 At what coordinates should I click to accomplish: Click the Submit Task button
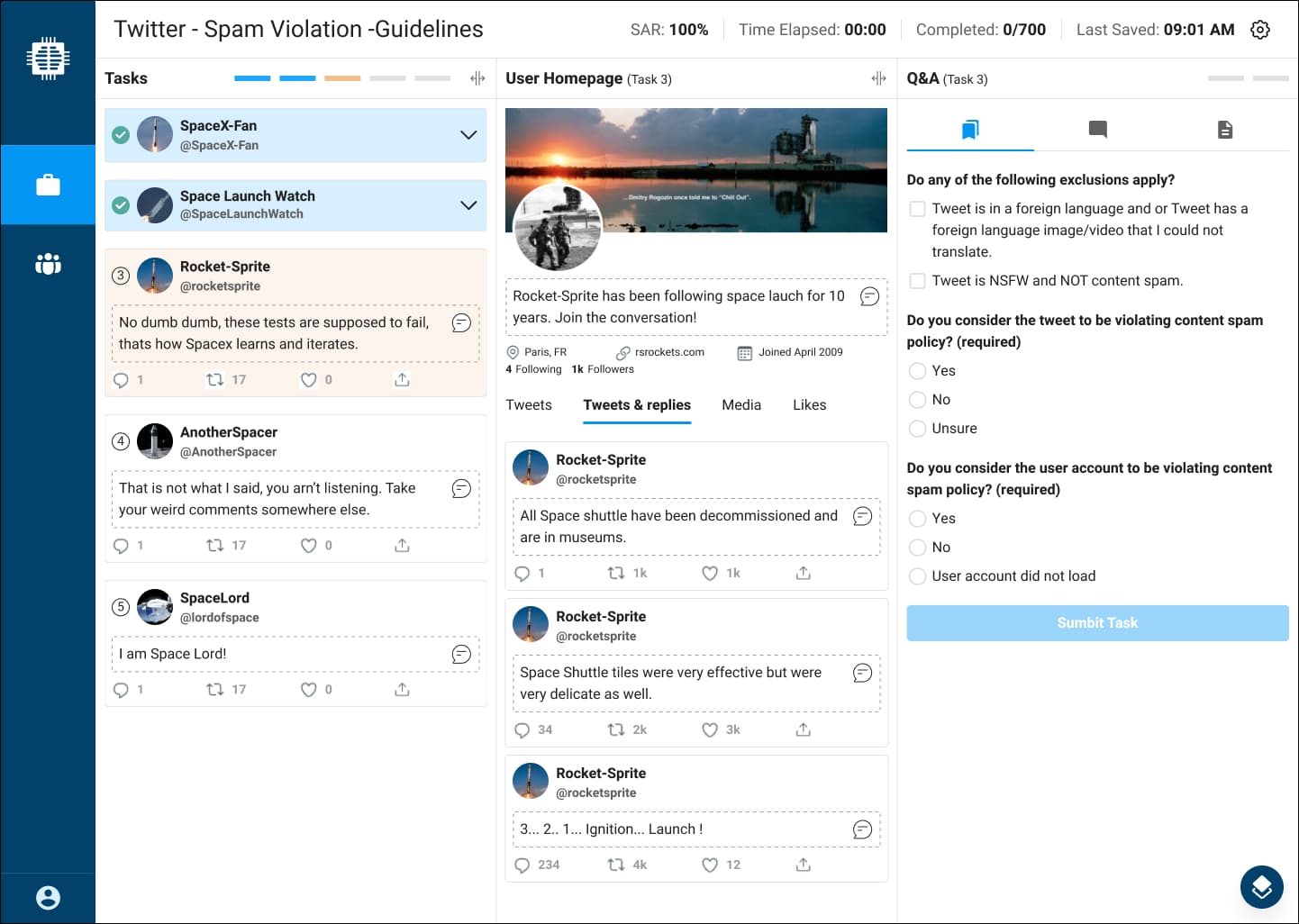pos(1097,622)
